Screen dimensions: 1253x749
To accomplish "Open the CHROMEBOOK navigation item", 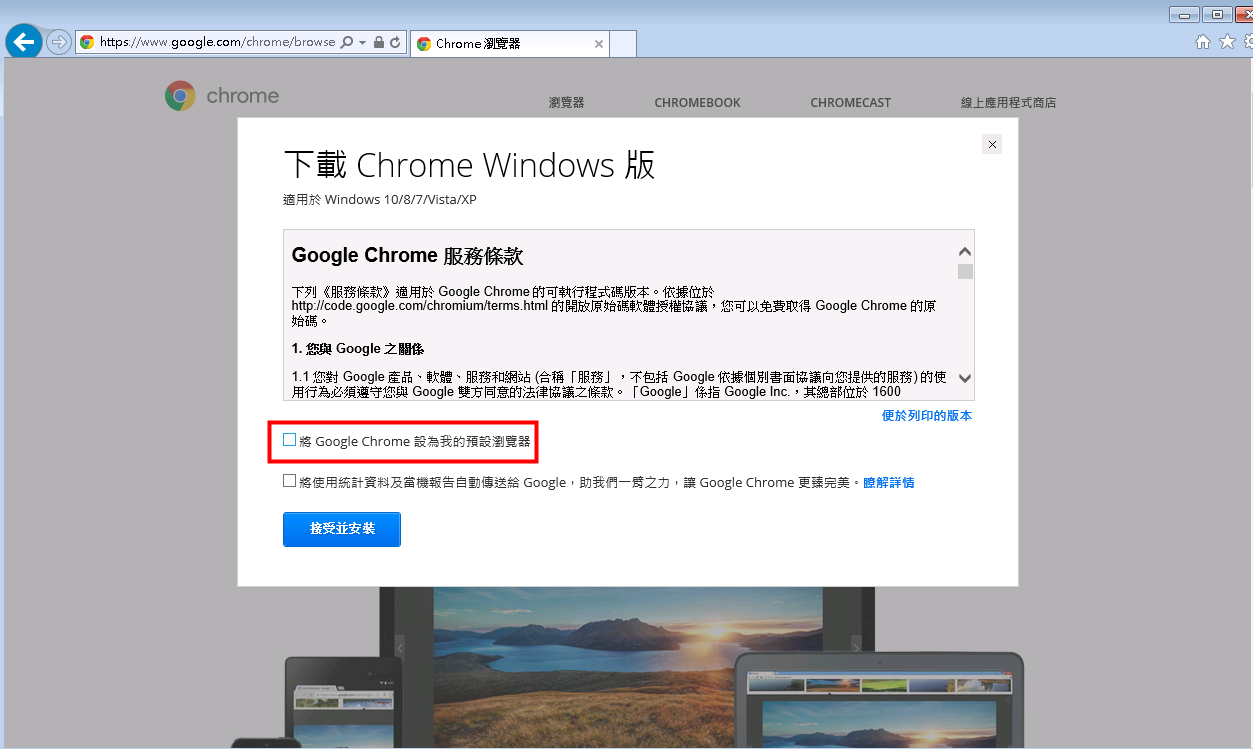I will coord(697,103).
